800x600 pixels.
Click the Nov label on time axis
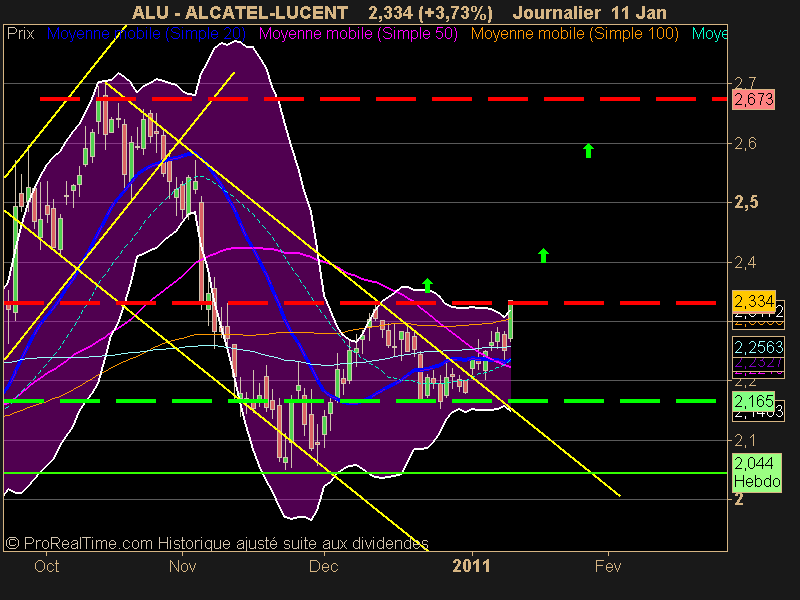click(182, 566)
